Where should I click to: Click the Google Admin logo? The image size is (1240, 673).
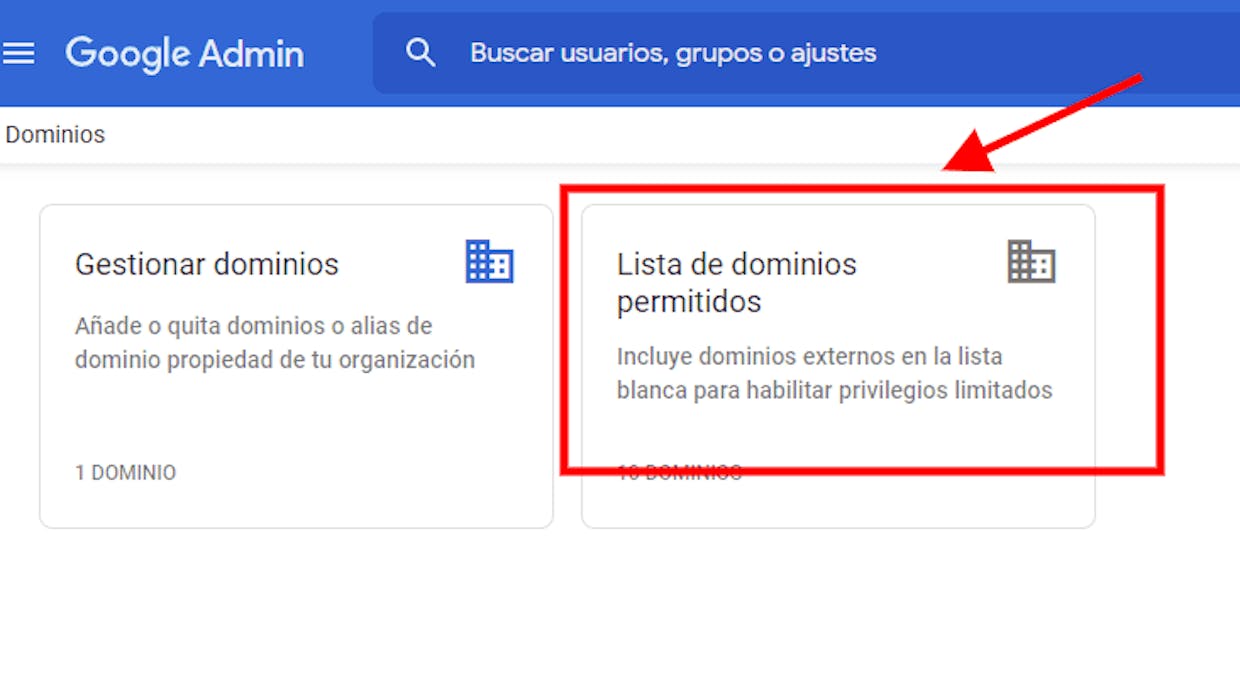[185, 53]
